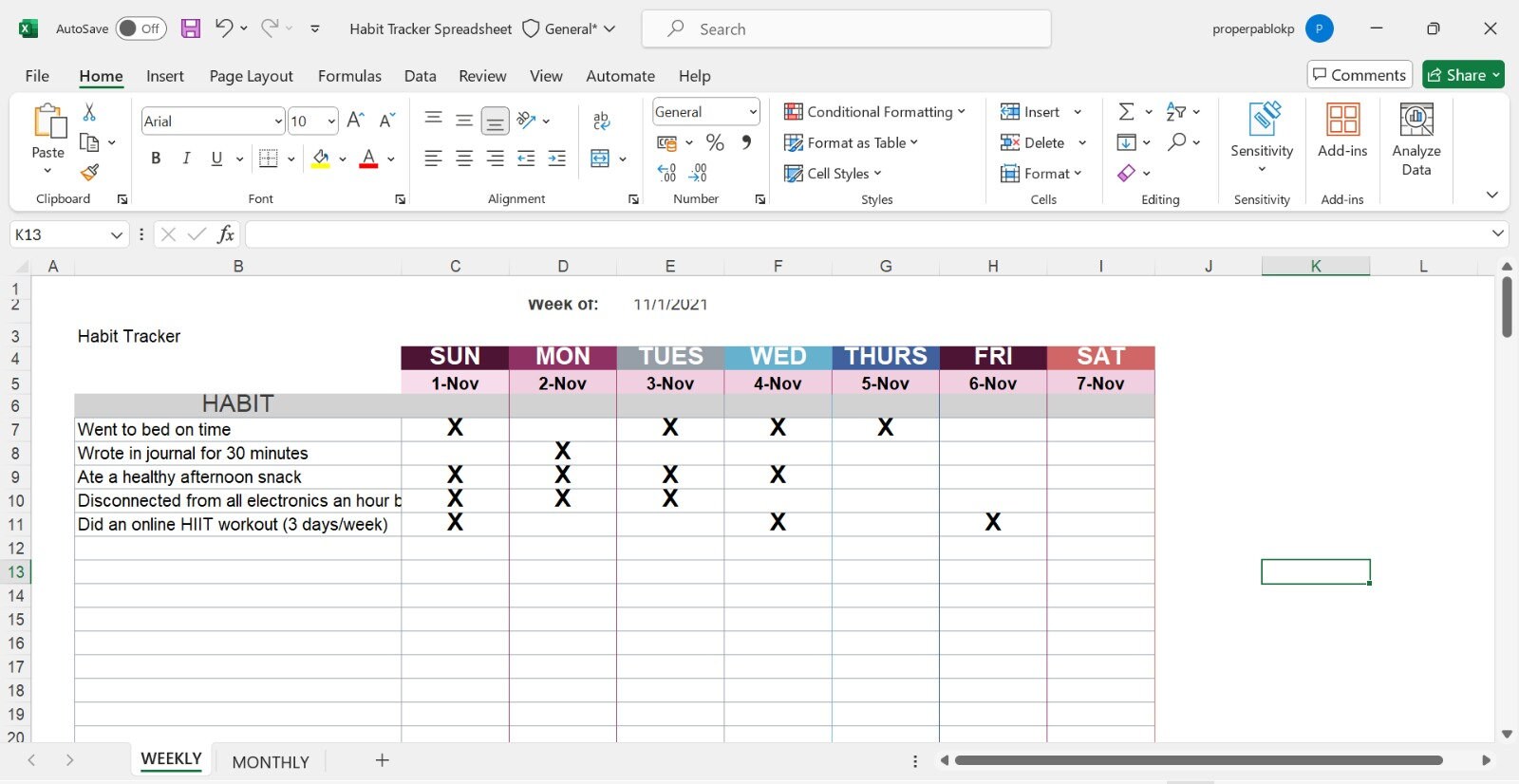Click the horizontal scrollbar at bottom
The image size is (1519, 784).
coord(1199,760)
